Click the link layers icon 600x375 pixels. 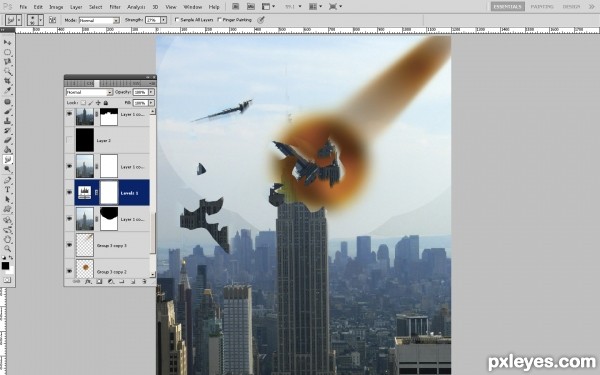tap(76, 282)
